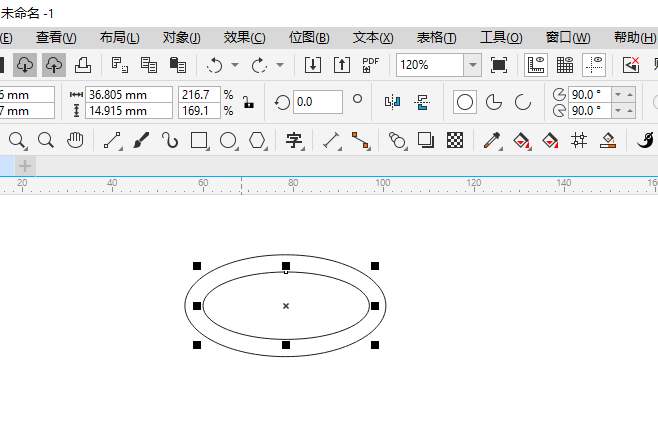Decrease the ending angle with down arrow

pyautogui.click(x=618, y=111)
